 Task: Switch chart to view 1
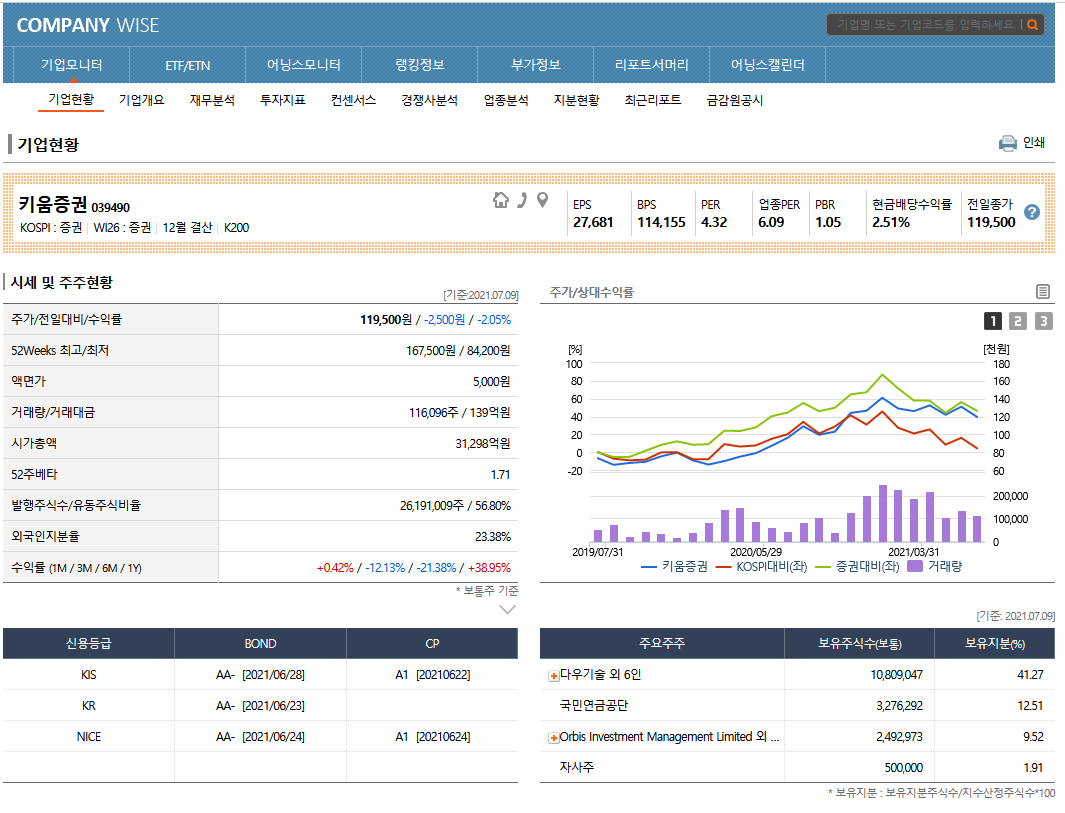coord(992,321)
